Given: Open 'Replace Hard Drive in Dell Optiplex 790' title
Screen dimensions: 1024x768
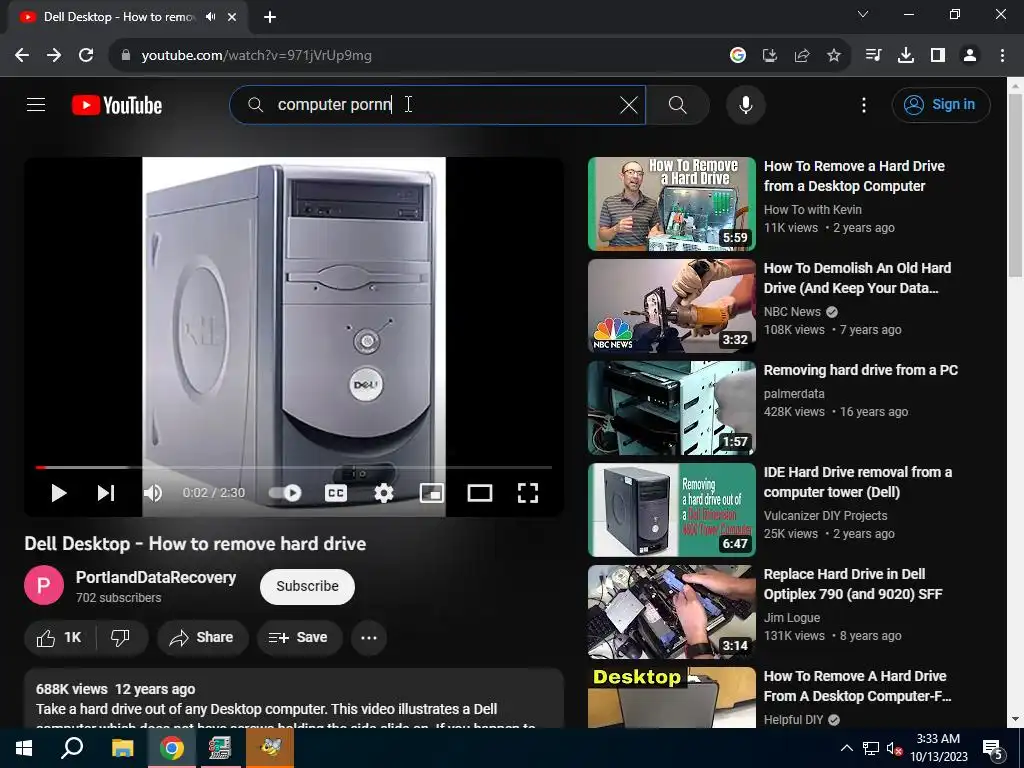Looking at the screenshot, I should pos(853,584).
